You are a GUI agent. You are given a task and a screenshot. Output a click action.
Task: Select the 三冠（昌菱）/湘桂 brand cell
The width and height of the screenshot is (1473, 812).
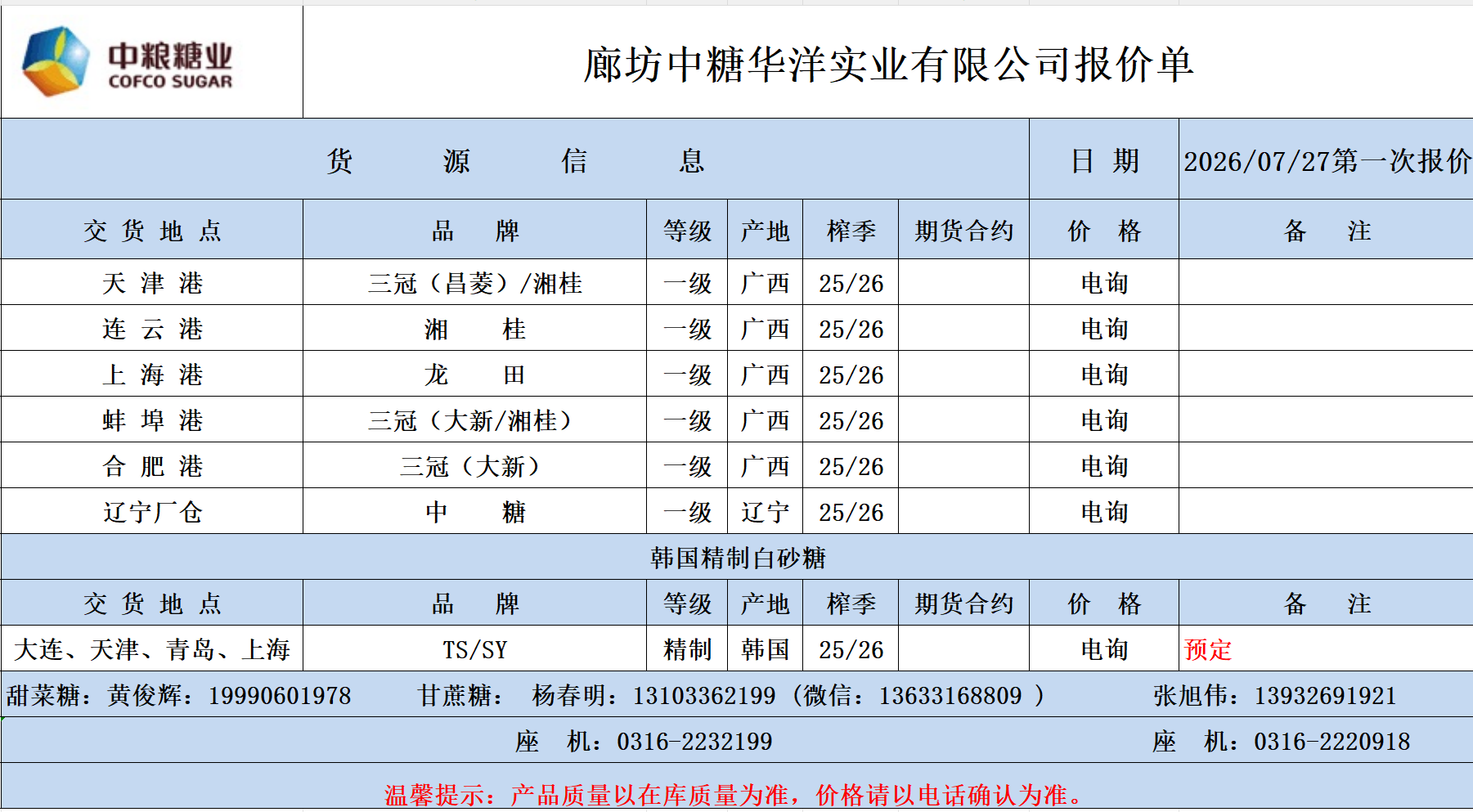475,283
